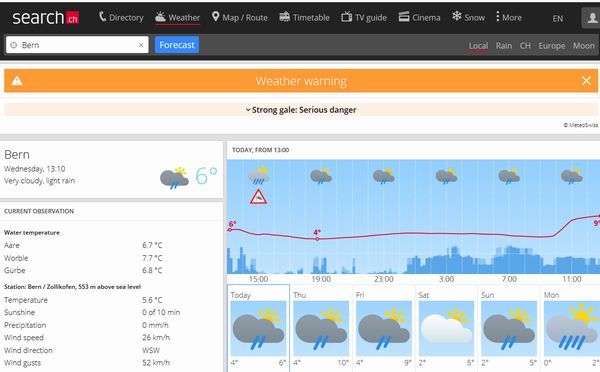600x372 pixels.
Task: Open the Weather section
Action: 178,17
